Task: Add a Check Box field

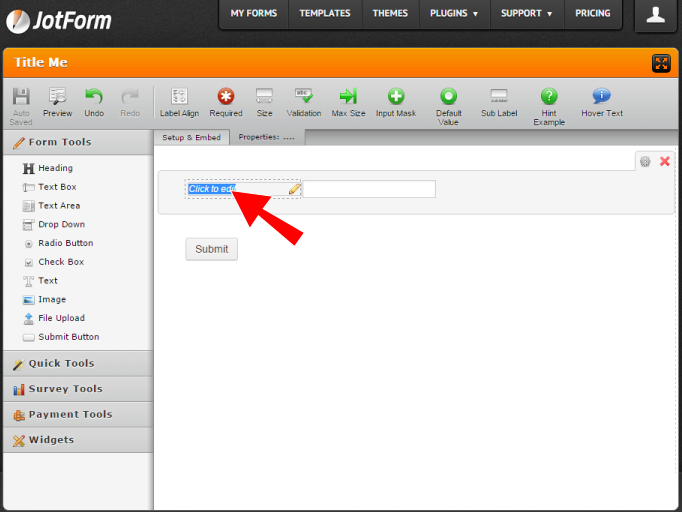Action: coord(53,262)
